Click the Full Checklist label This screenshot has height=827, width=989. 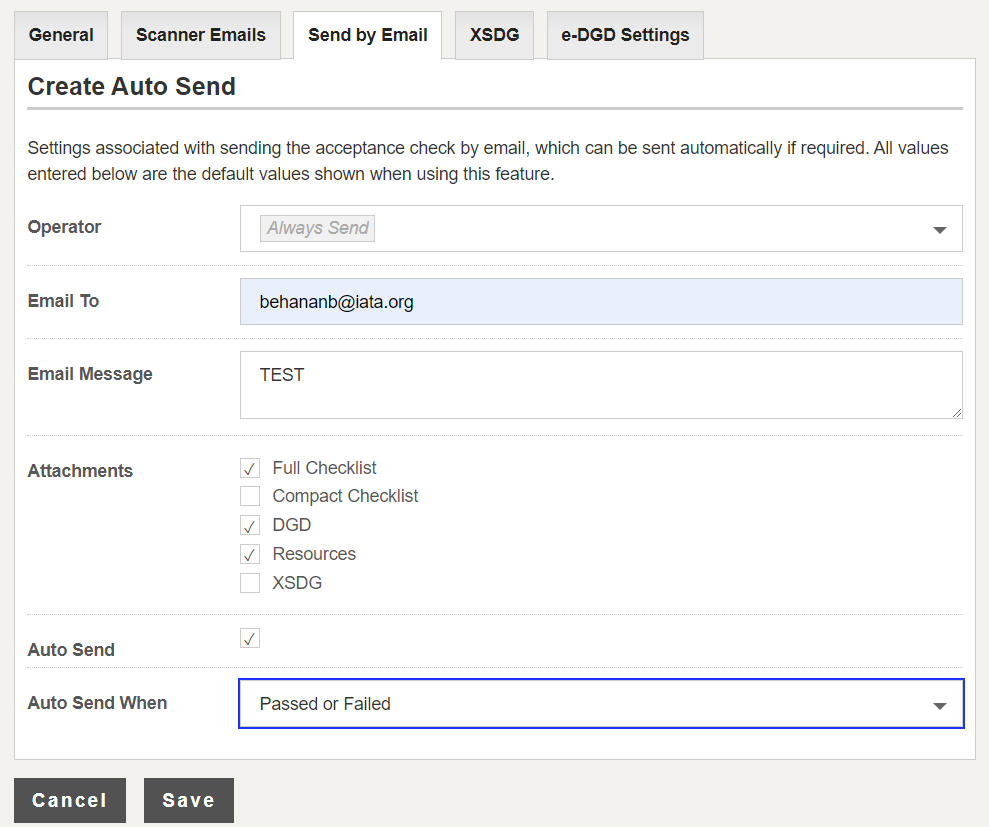pyautogui.click(x=324, y=468)
